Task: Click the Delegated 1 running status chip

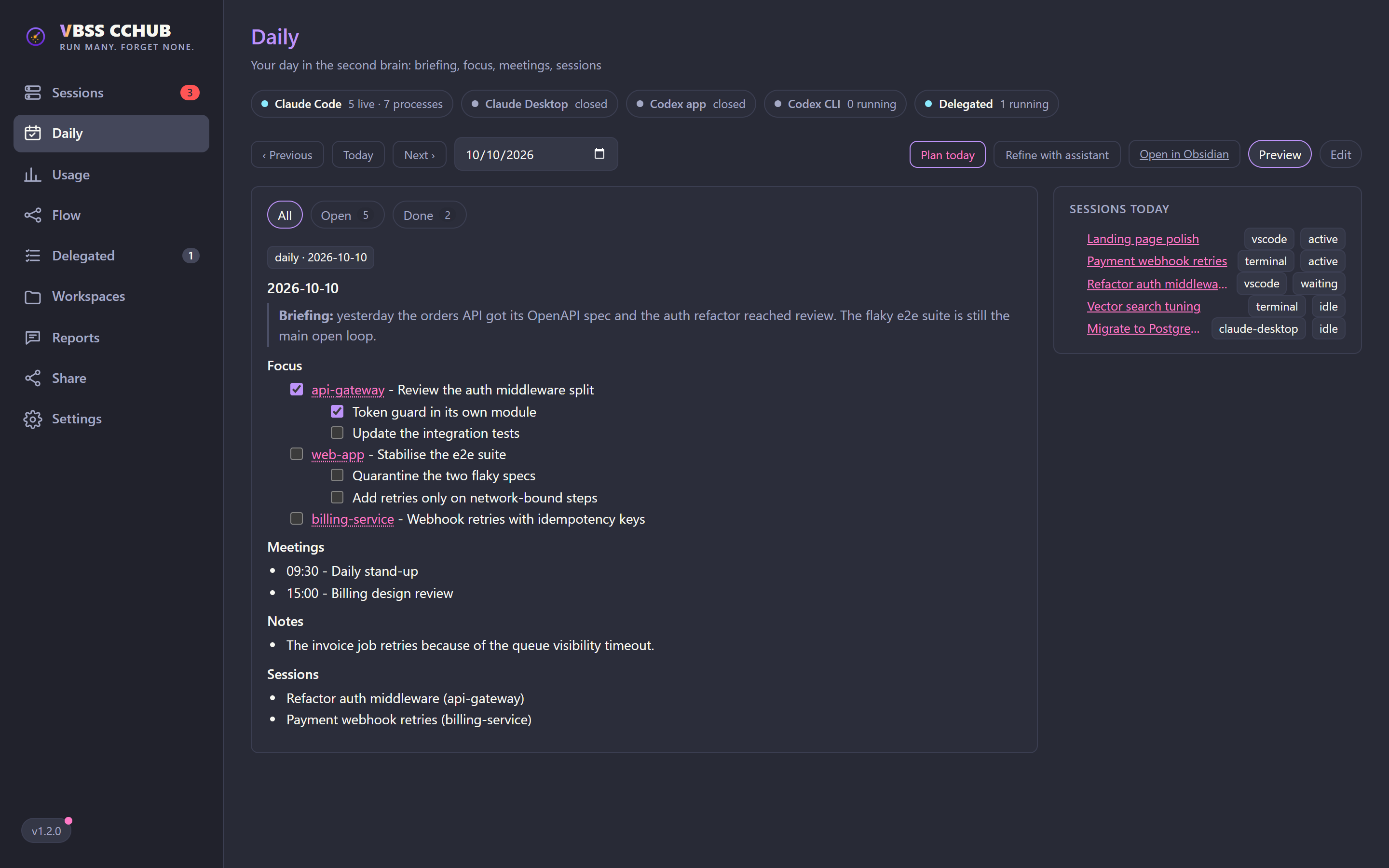Action: (986, 104)
